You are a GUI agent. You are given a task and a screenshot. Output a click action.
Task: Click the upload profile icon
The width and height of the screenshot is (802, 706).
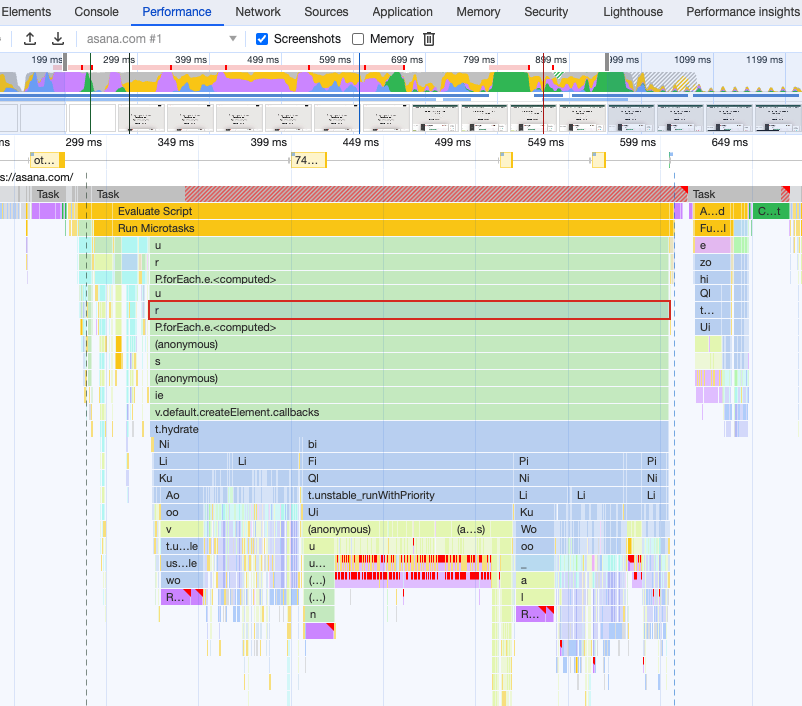(30, 39)
